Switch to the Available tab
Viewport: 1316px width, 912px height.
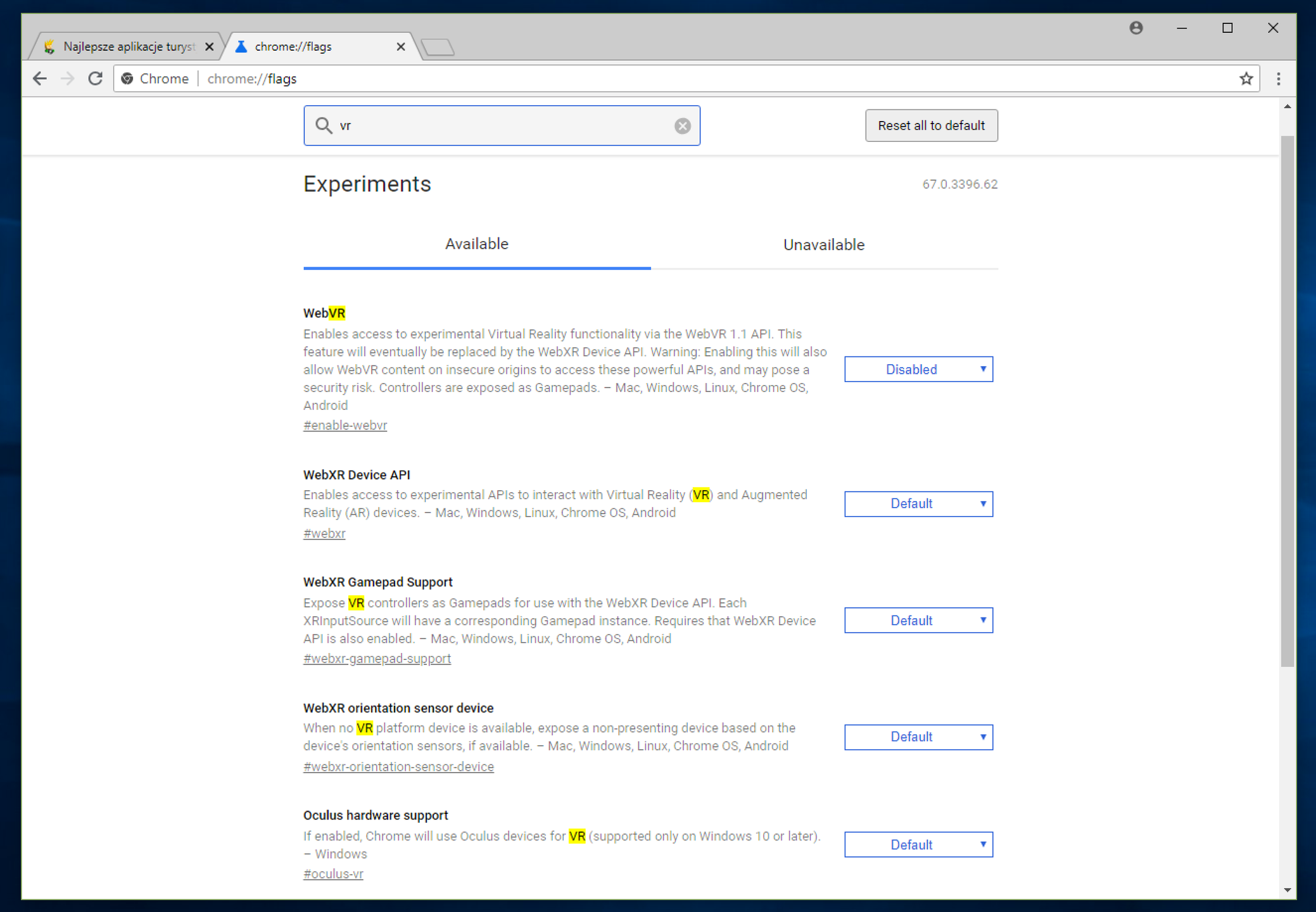tap(477, 245)
